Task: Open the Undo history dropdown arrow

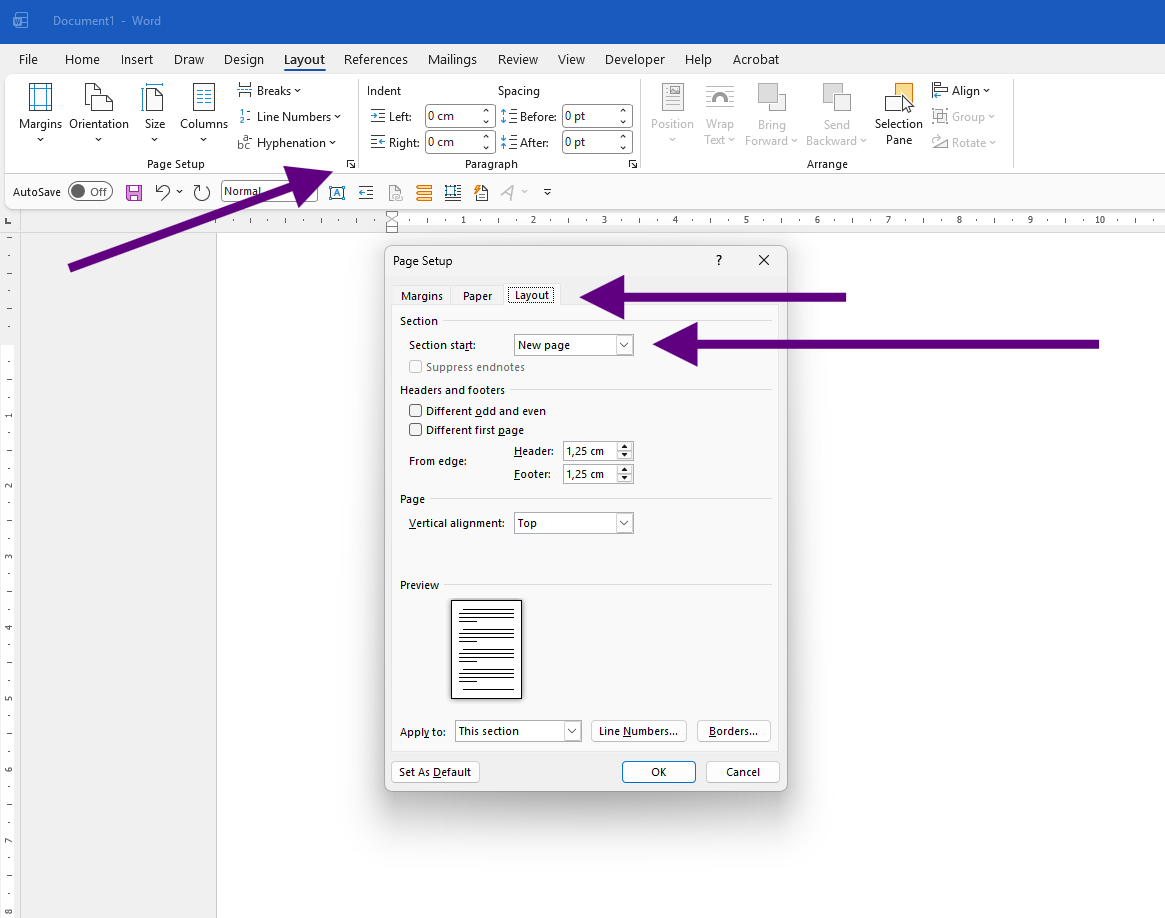Action: click(x=179, y=192)
